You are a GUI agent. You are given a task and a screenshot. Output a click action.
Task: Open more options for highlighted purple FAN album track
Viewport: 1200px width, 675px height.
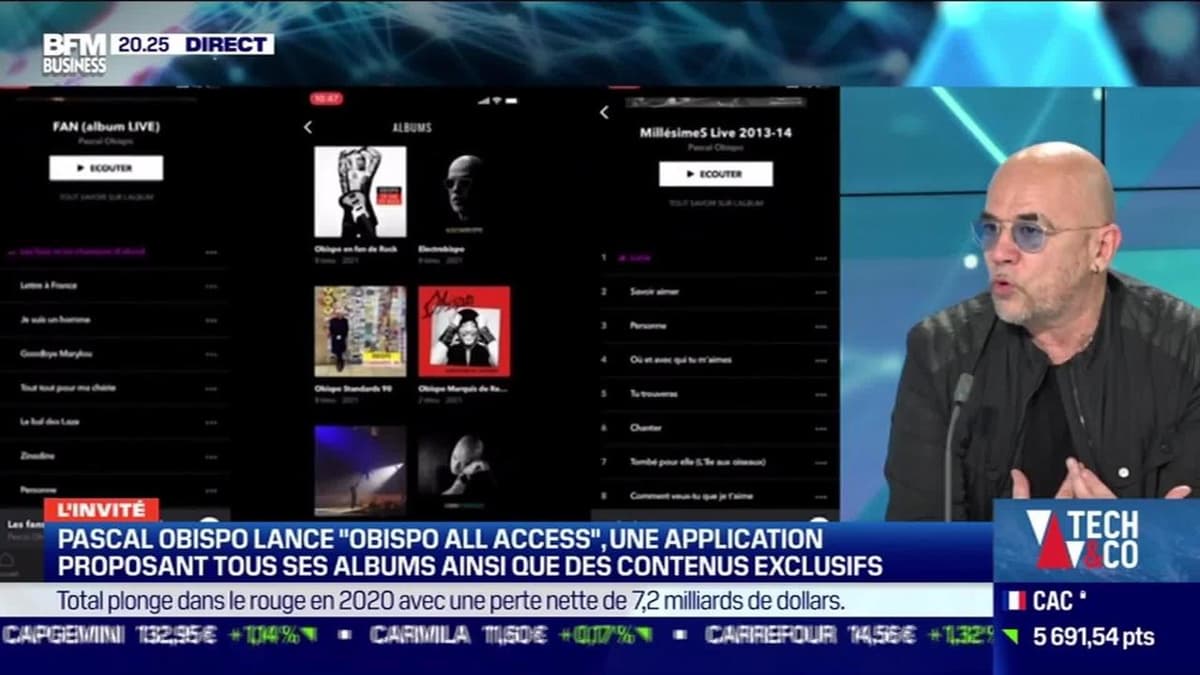[x=211, y=252]
